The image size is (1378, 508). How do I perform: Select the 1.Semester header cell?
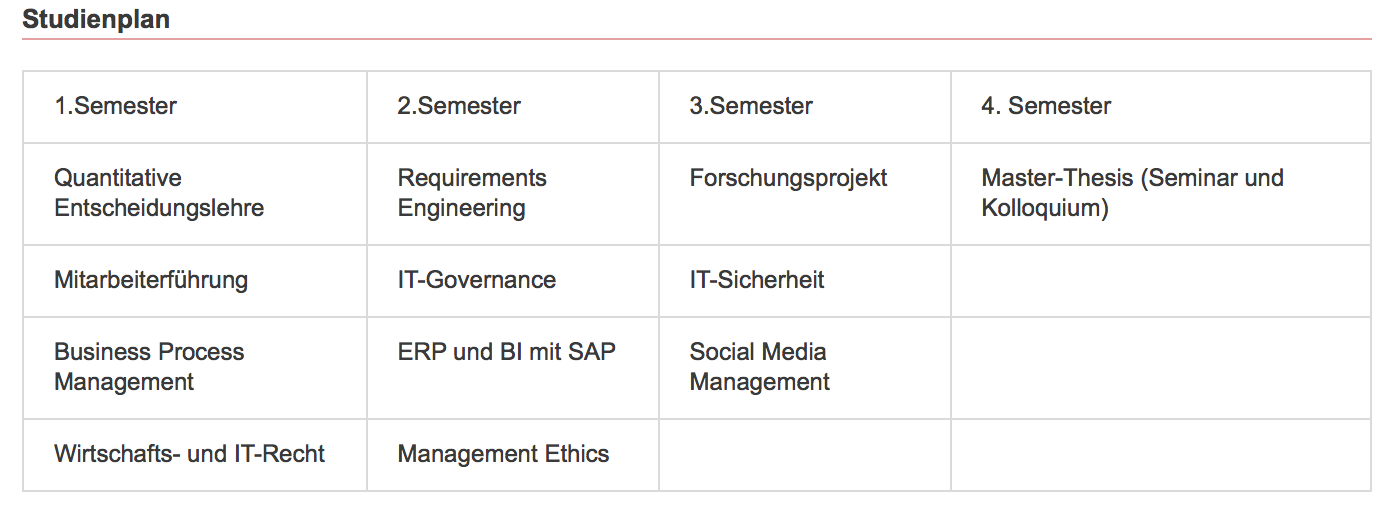195,107
